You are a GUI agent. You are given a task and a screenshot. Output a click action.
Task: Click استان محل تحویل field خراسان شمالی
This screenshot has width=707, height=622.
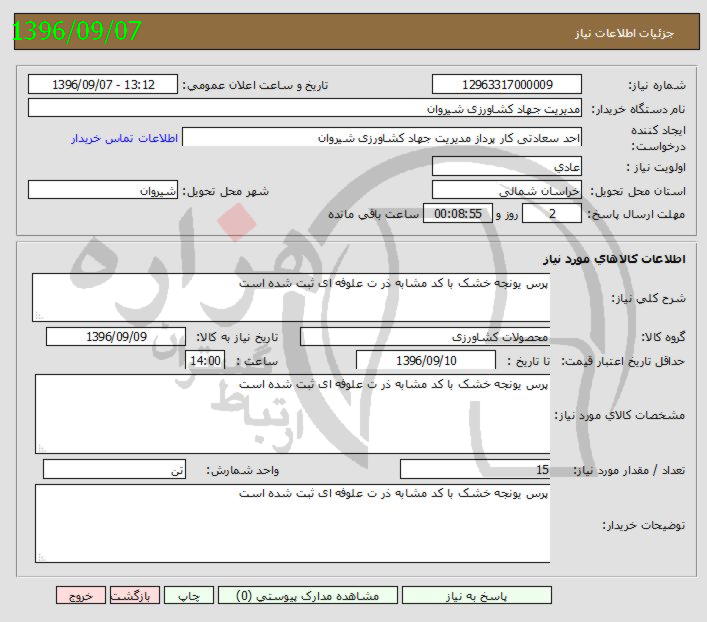(x=507, y=190)
